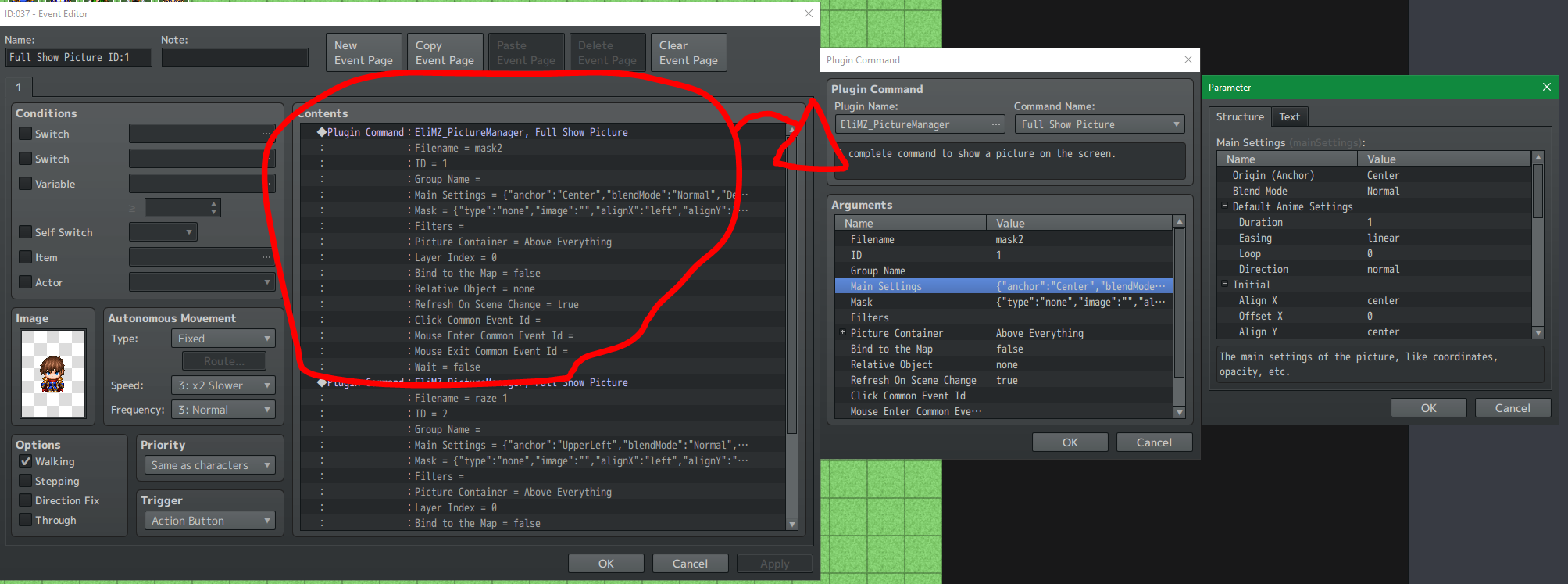Click up arrow of Parameter list scrollbar
Image resolution: width=1568 pixels, height=584 pixels.
click(x=1538, y=157)
